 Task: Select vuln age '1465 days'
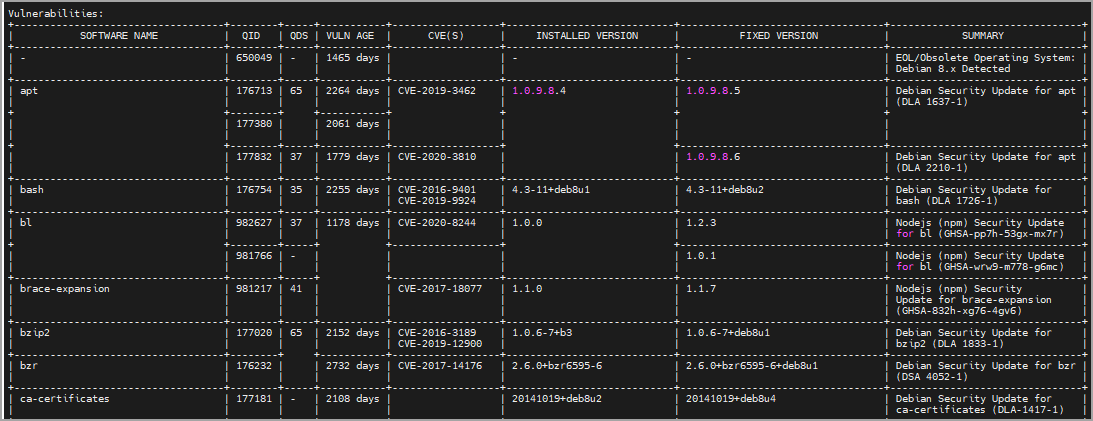(x=352, y=58)
